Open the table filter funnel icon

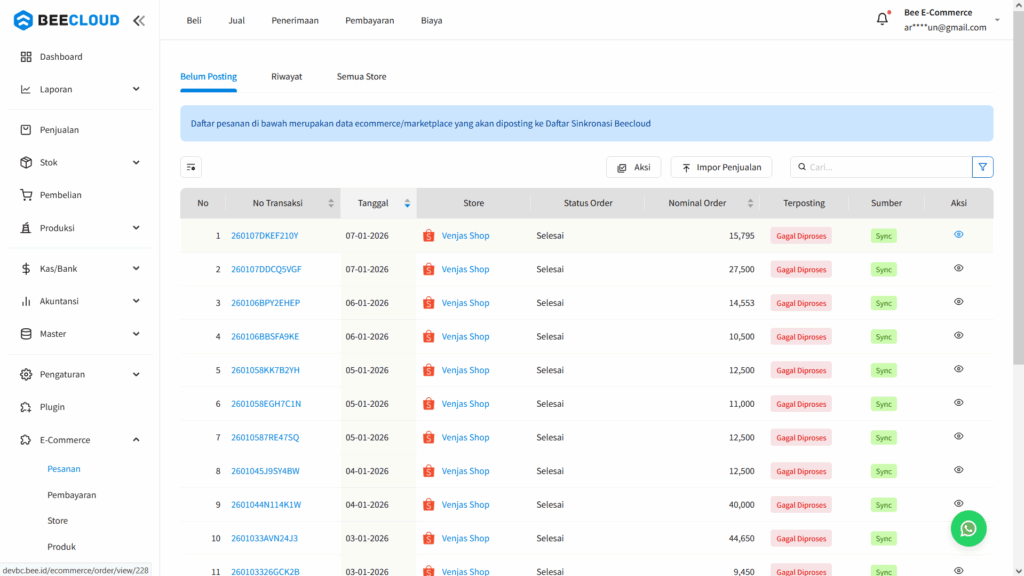(x=982, y=167)
